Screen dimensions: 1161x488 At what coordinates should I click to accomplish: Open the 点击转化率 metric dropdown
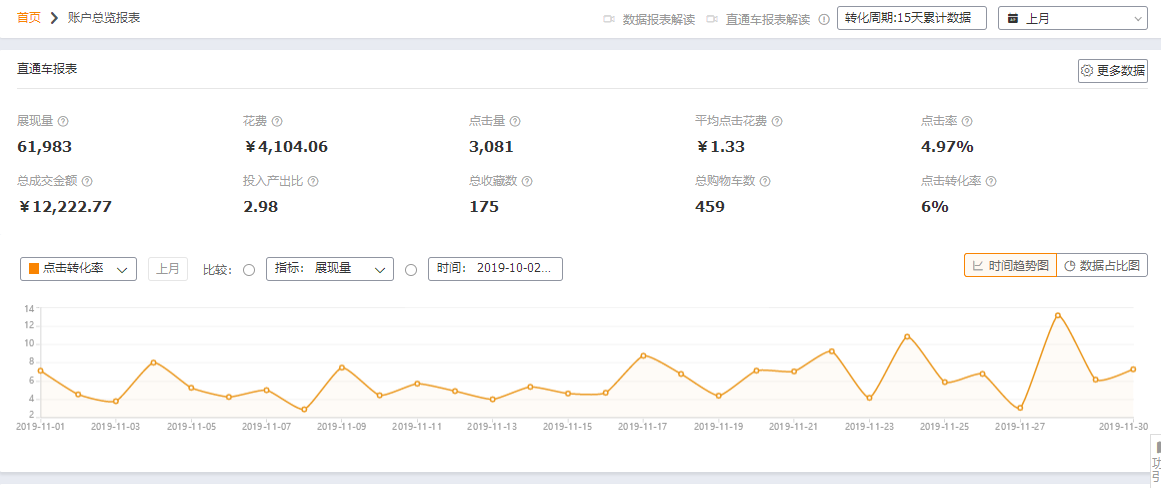78,269
